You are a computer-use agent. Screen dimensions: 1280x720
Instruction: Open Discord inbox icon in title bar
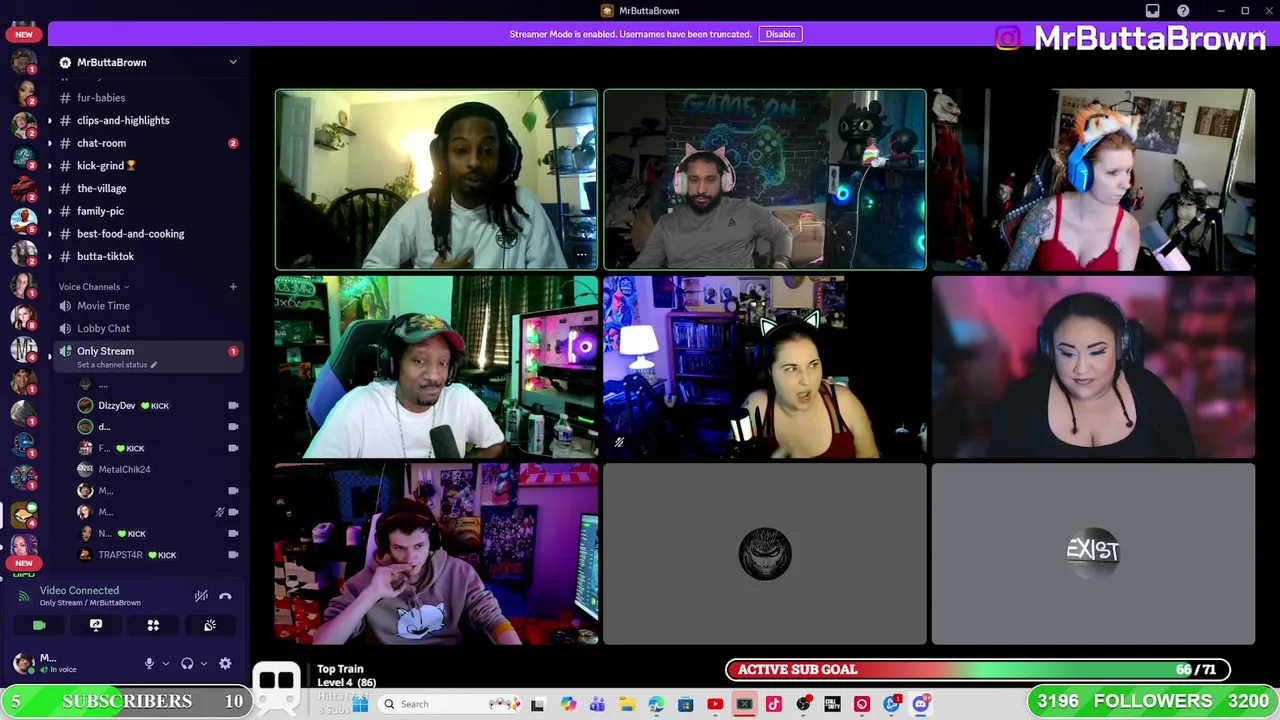click(1152, 11)
